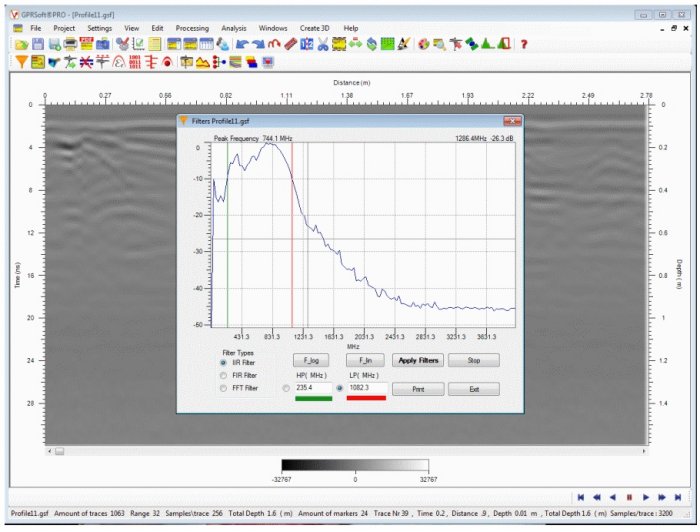
Task: Click the play forward arrow button
Action: [x=646, y=496]
